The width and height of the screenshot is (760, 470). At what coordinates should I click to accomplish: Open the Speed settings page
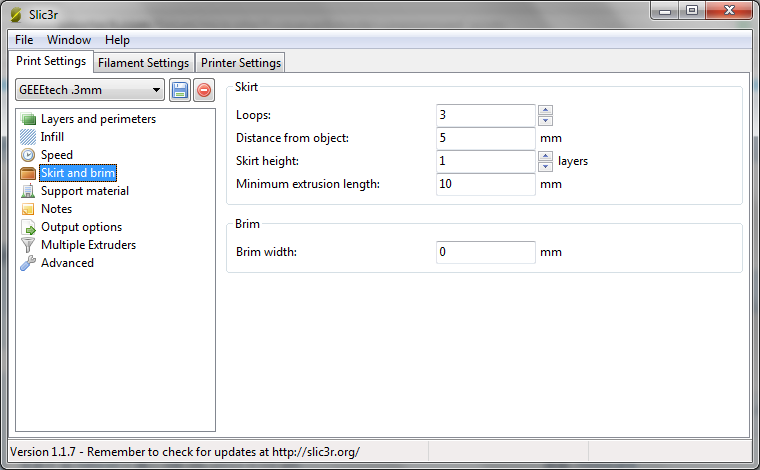[57, 155]
